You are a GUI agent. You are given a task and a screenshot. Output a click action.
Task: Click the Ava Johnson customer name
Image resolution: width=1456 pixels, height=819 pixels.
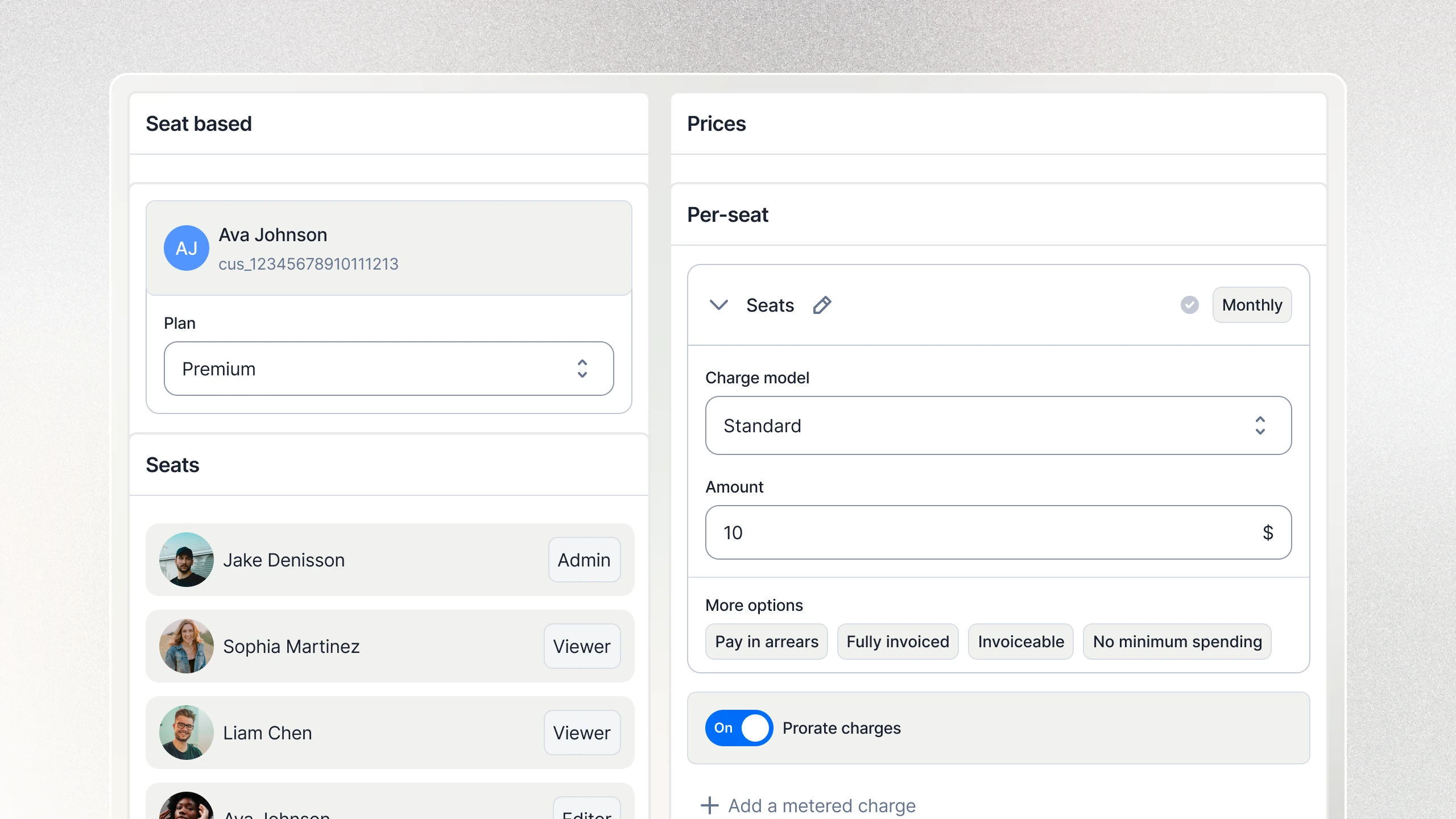coord(273,235)
